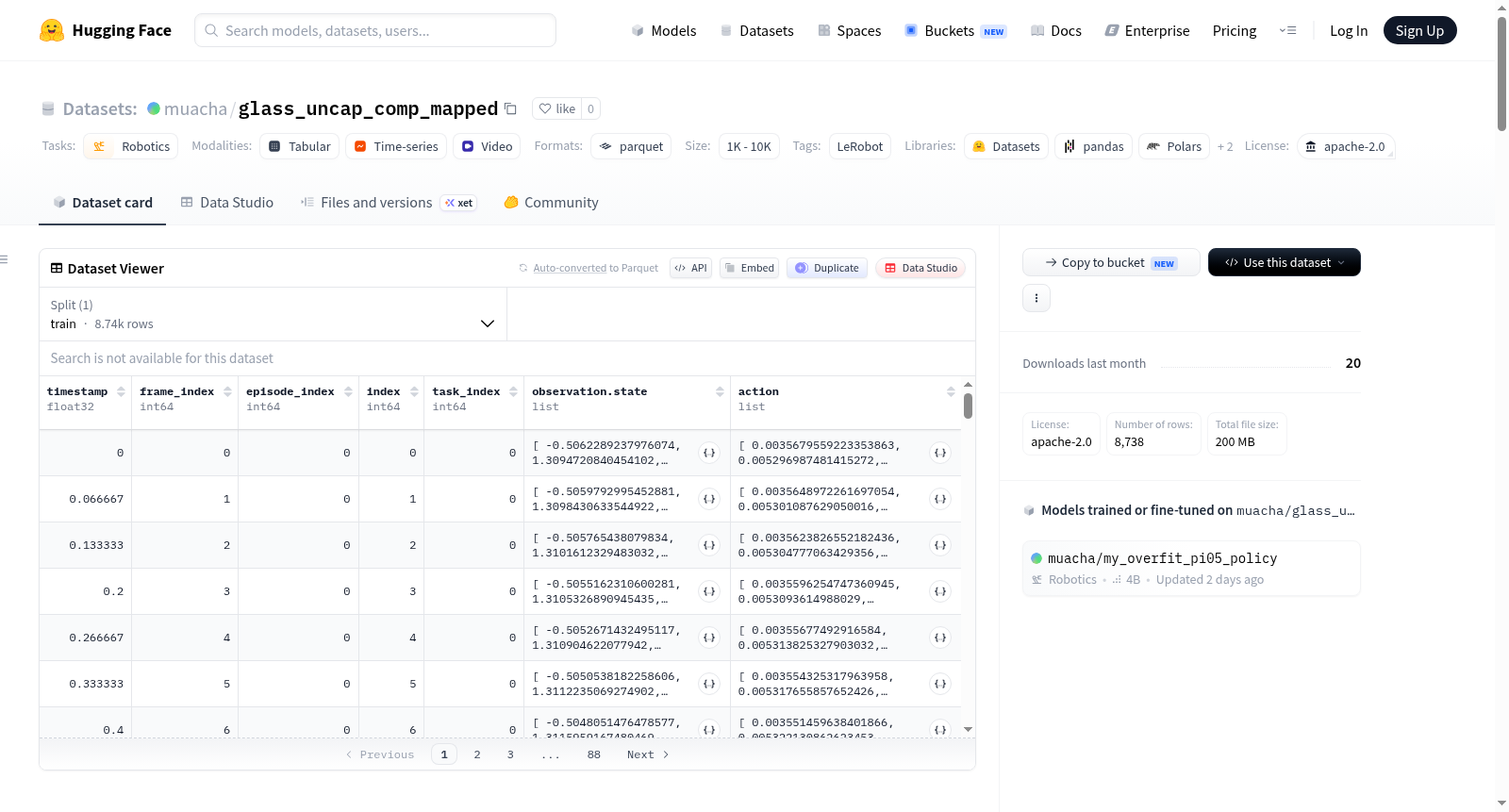Viewport: 1509px width, 812px height.
Task: Click the Polars library tag
Action: (1174, 146)
